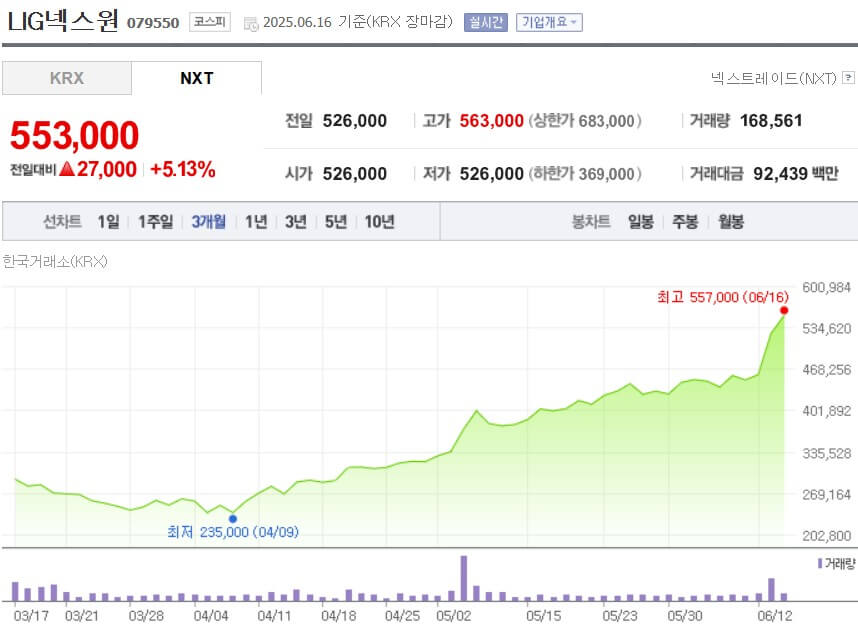
Task: Select the 1년 line chart period
Action: 256,222
